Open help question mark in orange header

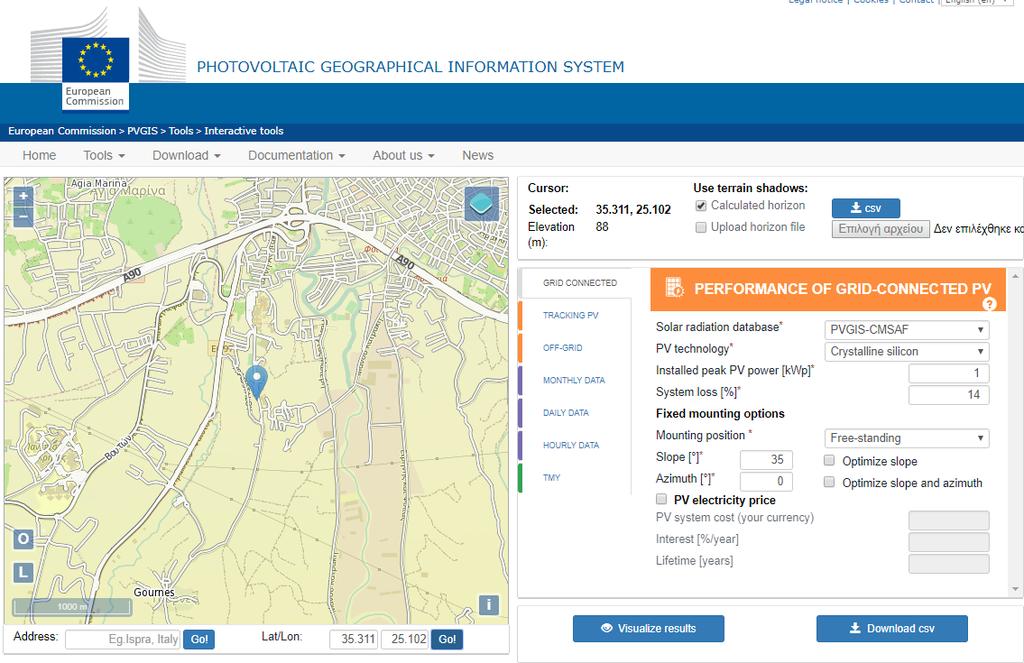pos(989,304)
